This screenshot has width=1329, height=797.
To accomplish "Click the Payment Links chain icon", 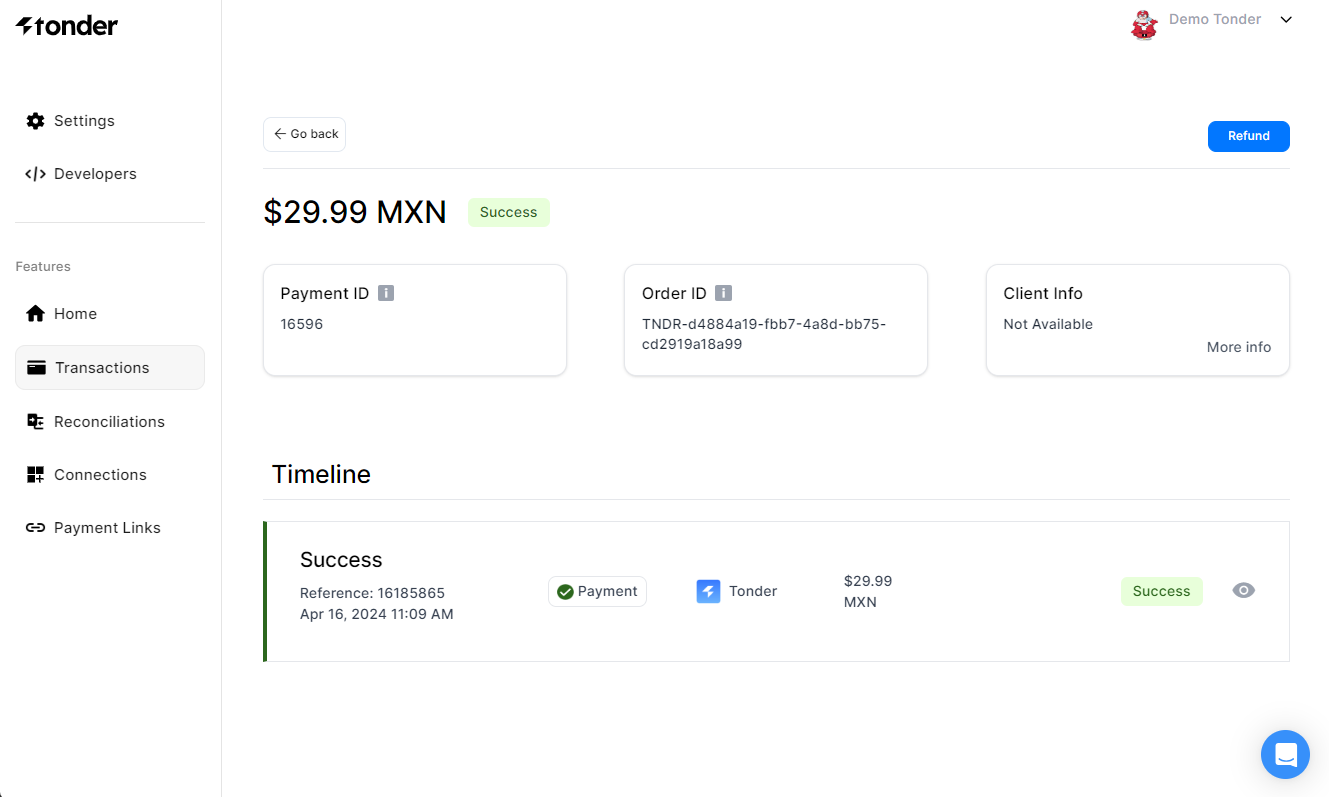I will 36,528.
